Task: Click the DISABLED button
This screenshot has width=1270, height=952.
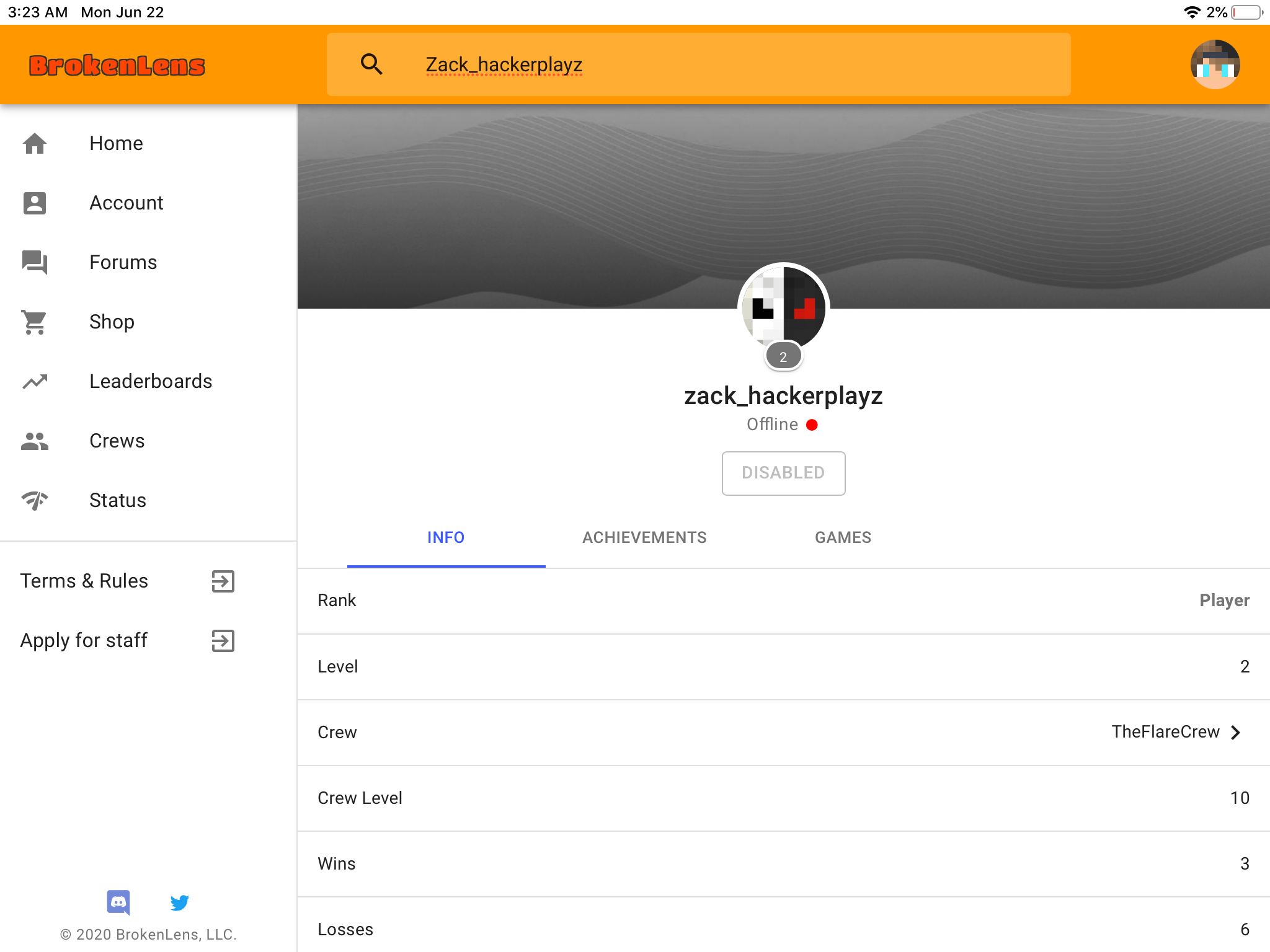Action: pyautogui.click(x=783, y=473)
